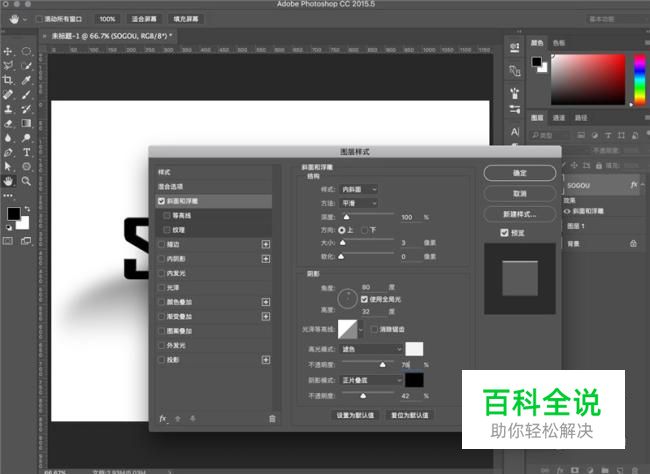Open the 阴影模式 shadow mode dropdown
Screen dimensions: 650x474
tap(371, 380)
